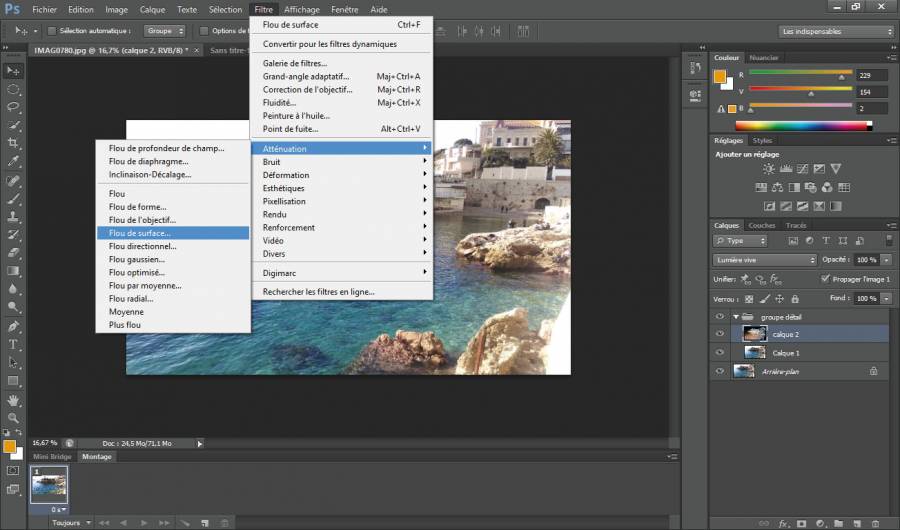This screenshot has width=900, height=530.
Task: Enable the Sélection automatique checkbox
Action: pos(51,31)
